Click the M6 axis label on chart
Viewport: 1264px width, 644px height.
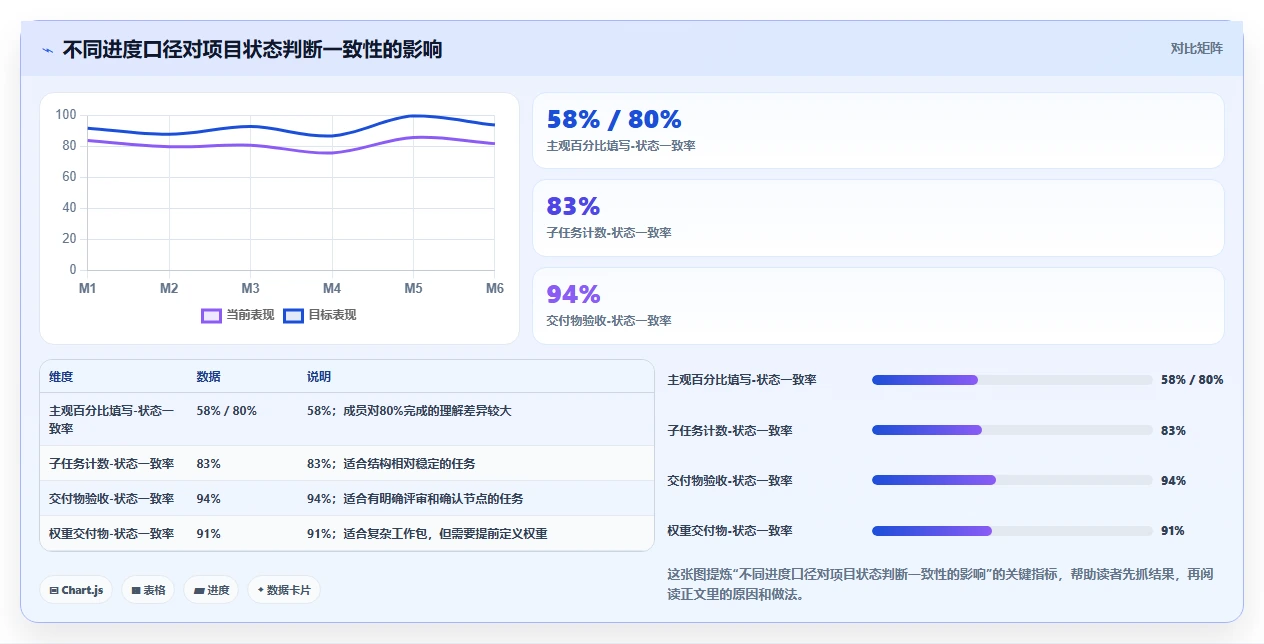(x=495, y=288)
